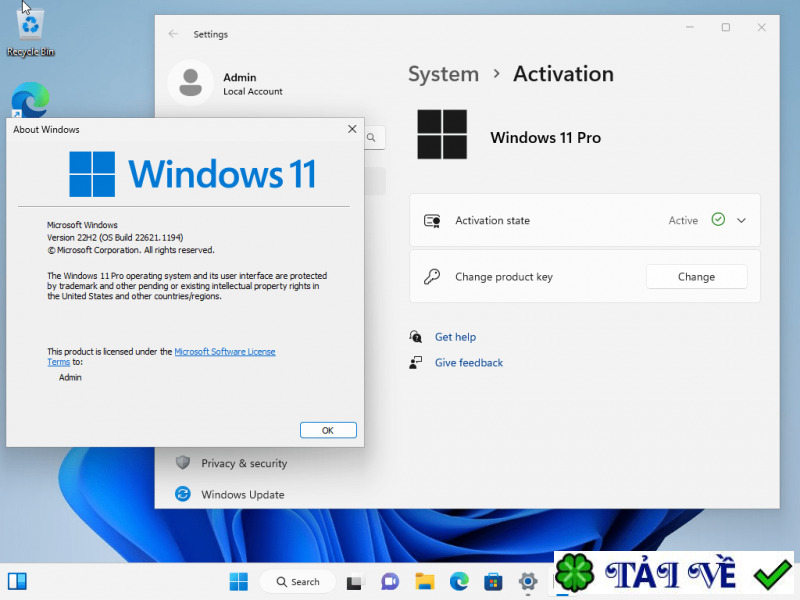The width and height of the screenshot is (800, 600).
Task: Click the Search box in the taskbar
Action: (297, 581)
